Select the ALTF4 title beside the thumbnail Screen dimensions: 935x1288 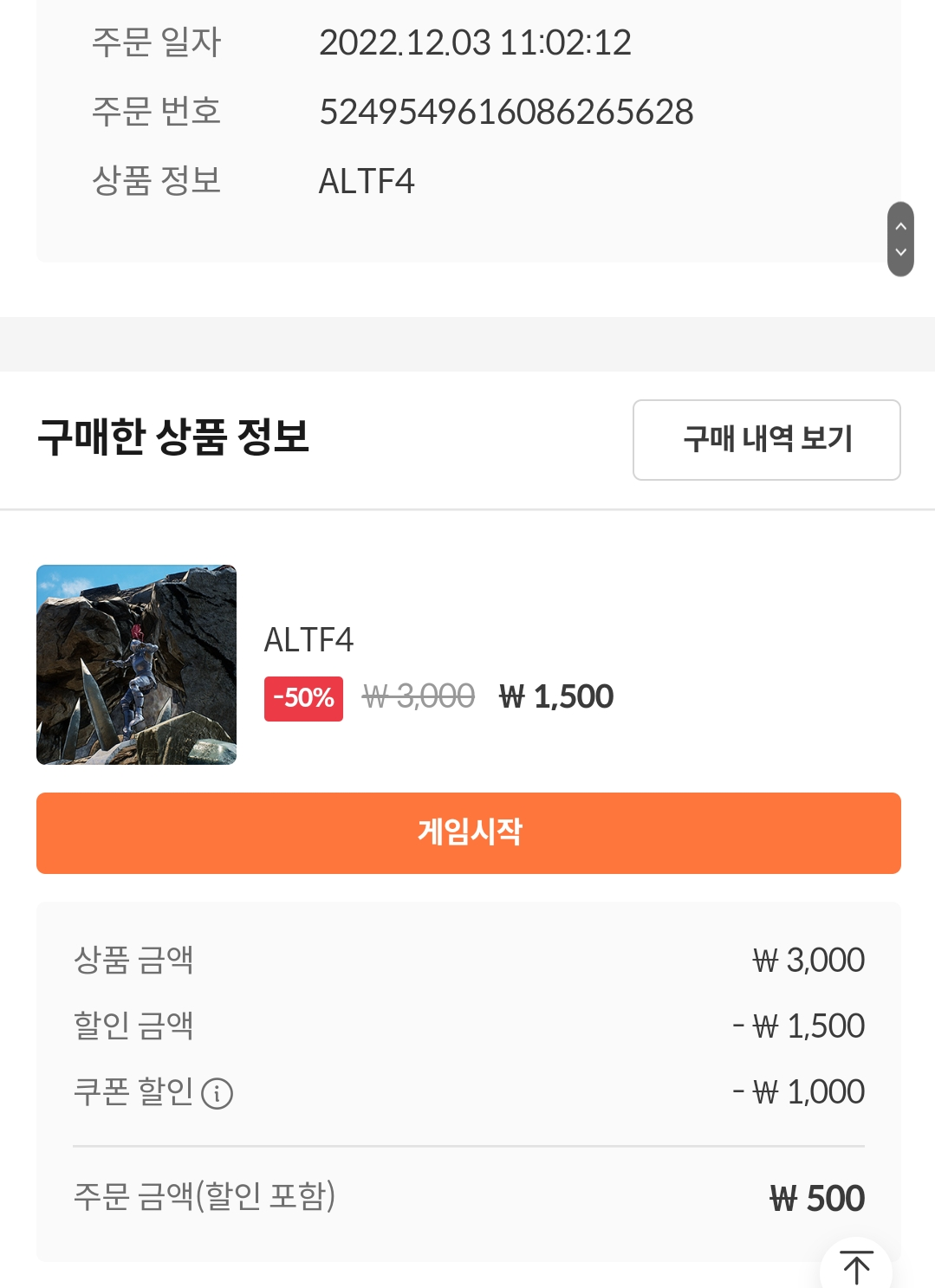[x=308, y=640]
